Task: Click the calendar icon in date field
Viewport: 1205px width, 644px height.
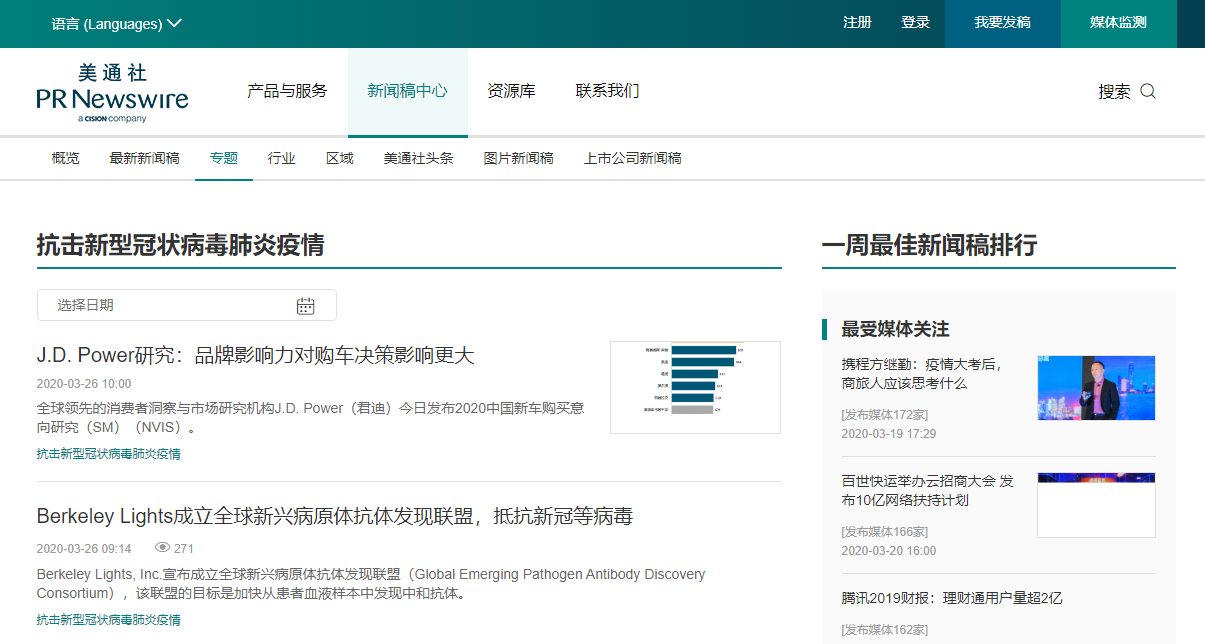Action: click(306, 306)
